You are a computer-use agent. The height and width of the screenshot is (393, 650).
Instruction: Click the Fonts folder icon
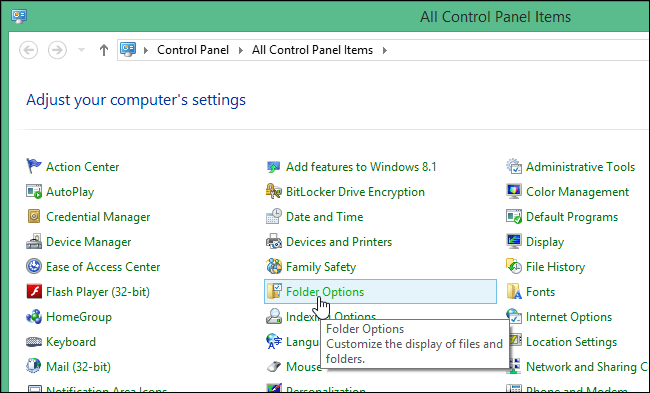point(514,291)
